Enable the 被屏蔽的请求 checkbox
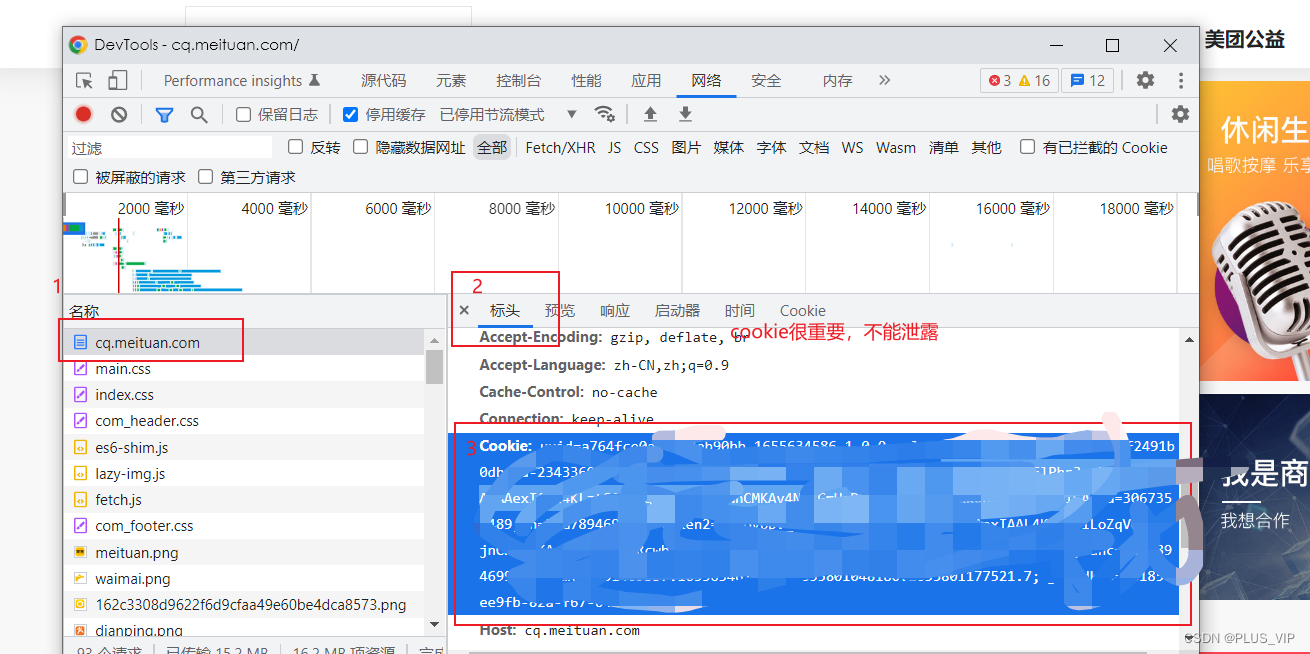 (81, 177)
